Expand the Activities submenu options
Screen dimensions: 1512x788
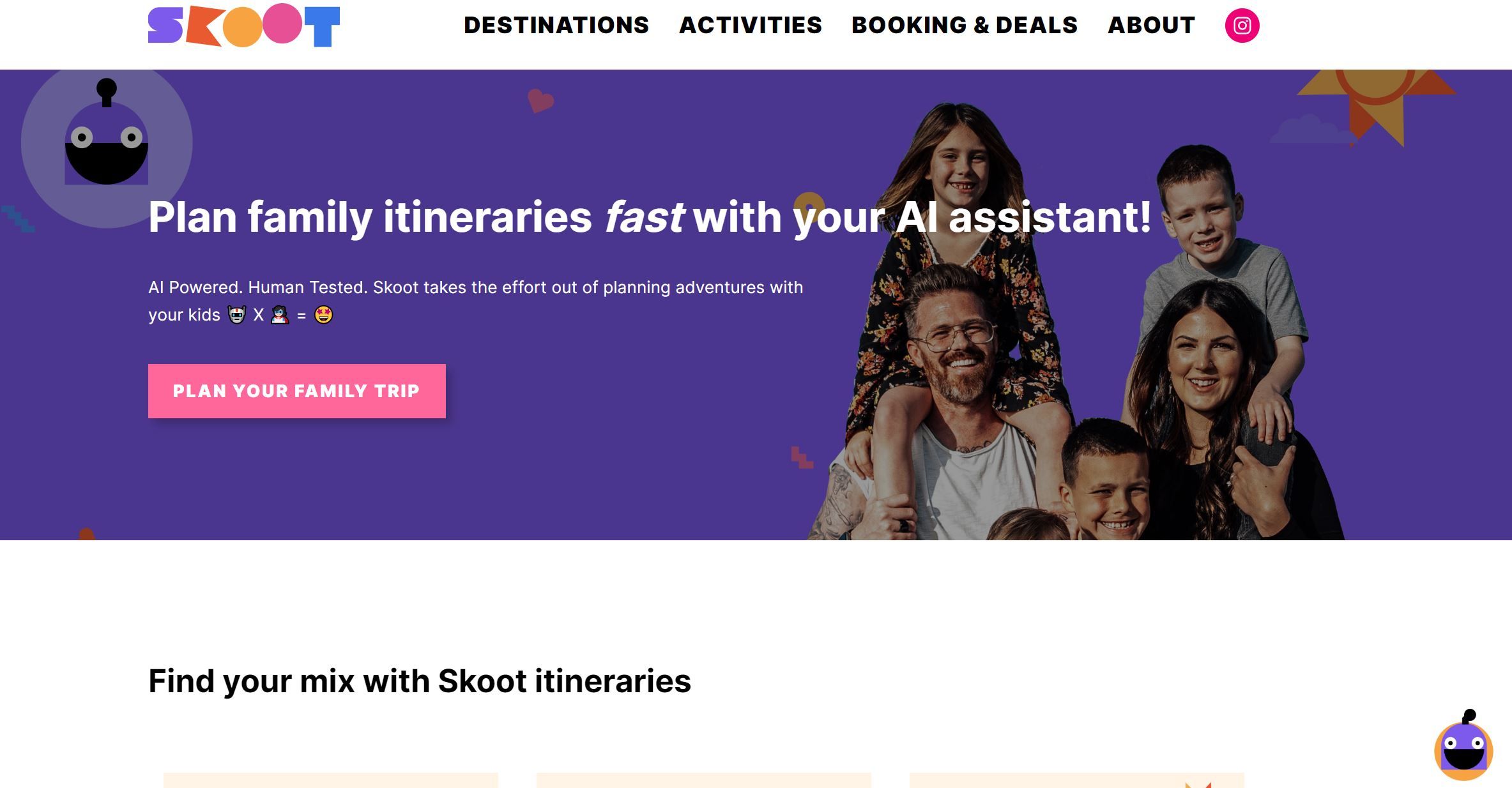click(751, 25)
